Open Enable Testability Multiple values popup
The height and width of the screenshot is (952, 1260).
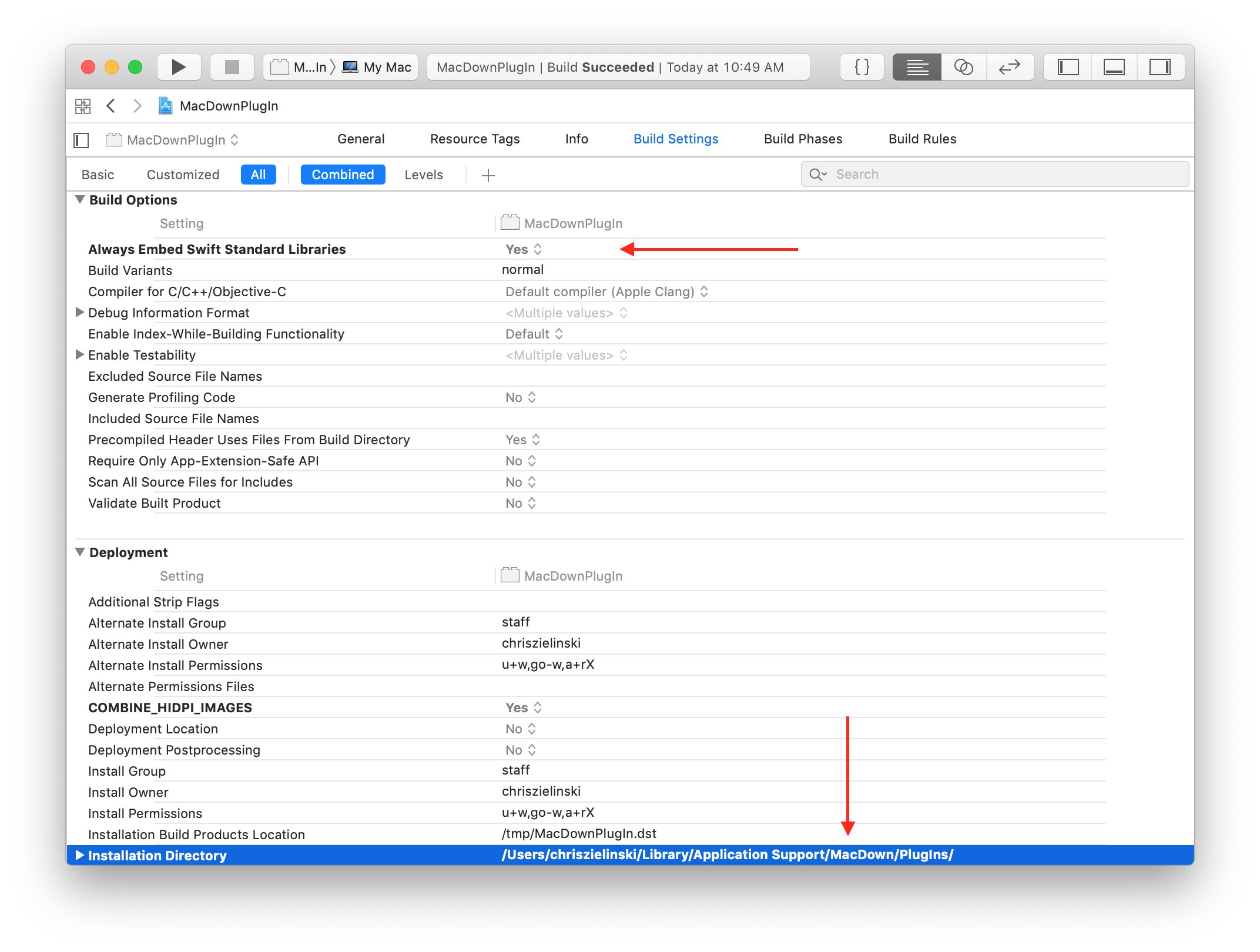tap(567, 355)
